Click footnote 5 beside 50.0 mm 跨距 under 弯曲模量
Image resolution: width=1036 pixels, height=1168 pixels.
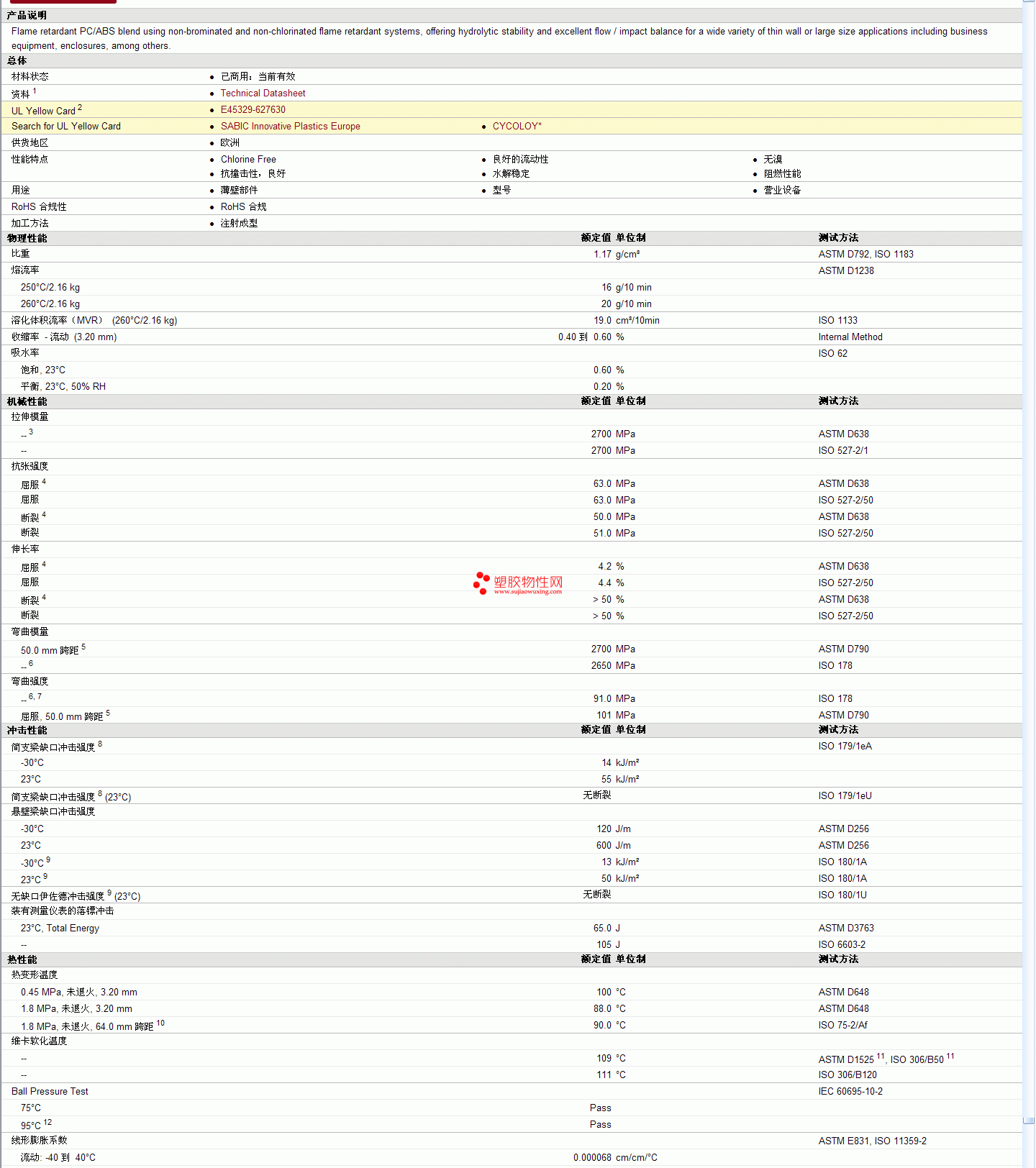(83, 647)
